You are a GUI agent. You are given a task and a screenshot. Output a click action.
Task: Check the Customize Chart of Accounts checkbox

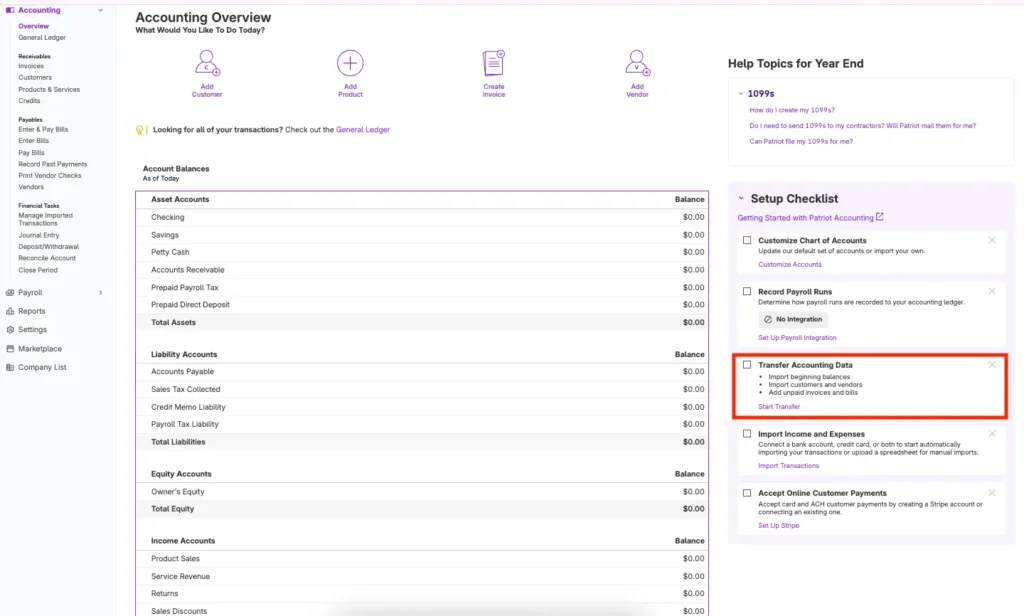pyautogui.click(x=747, y=241)
